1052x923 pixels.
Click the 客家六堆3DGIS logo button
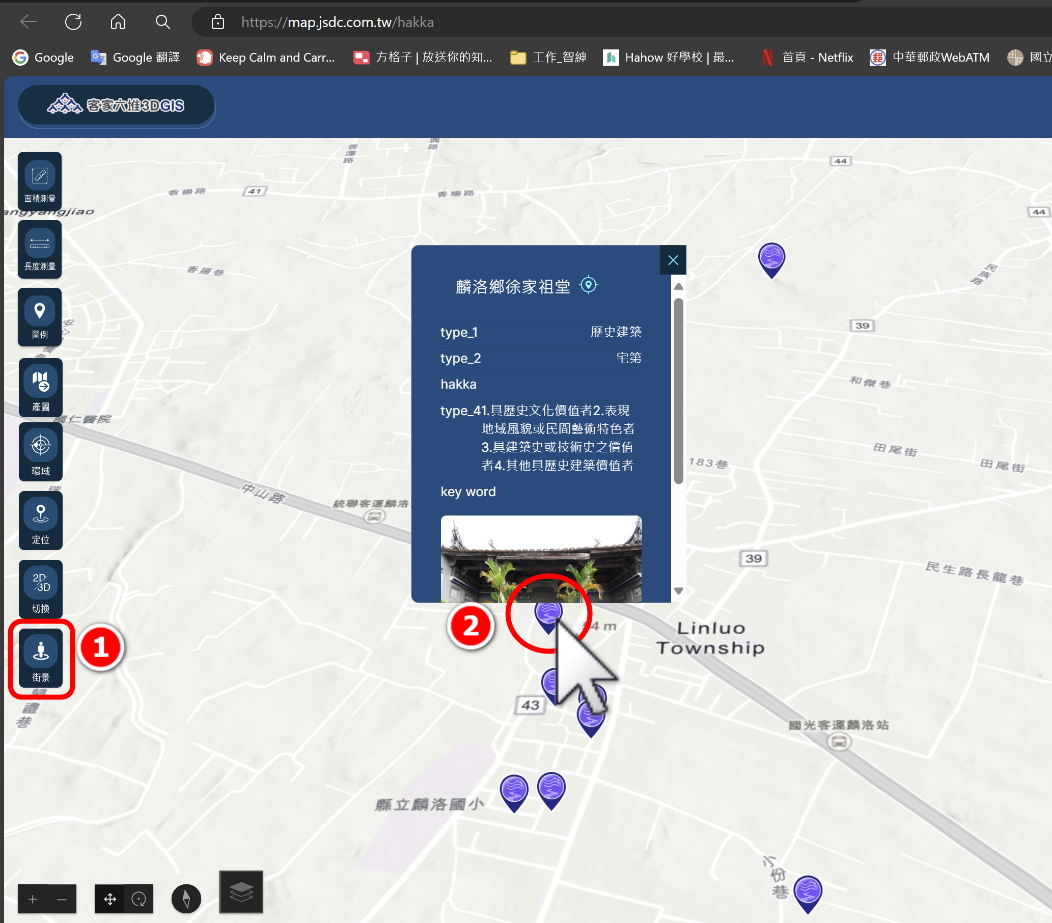(x=116, y=105)
